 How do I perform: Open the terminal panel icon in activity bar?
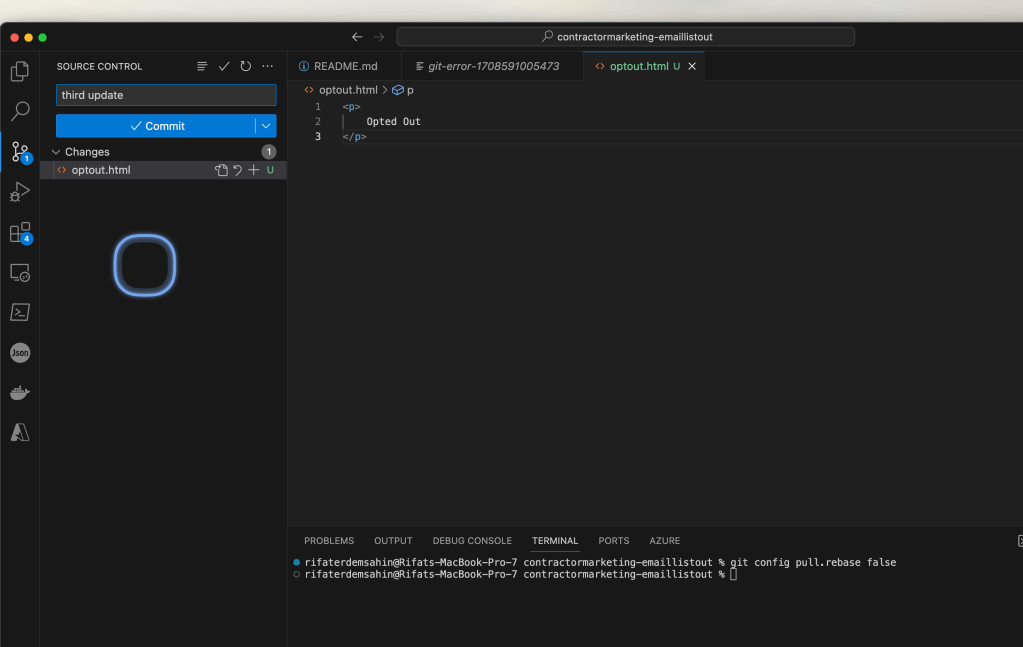[20, 312]
